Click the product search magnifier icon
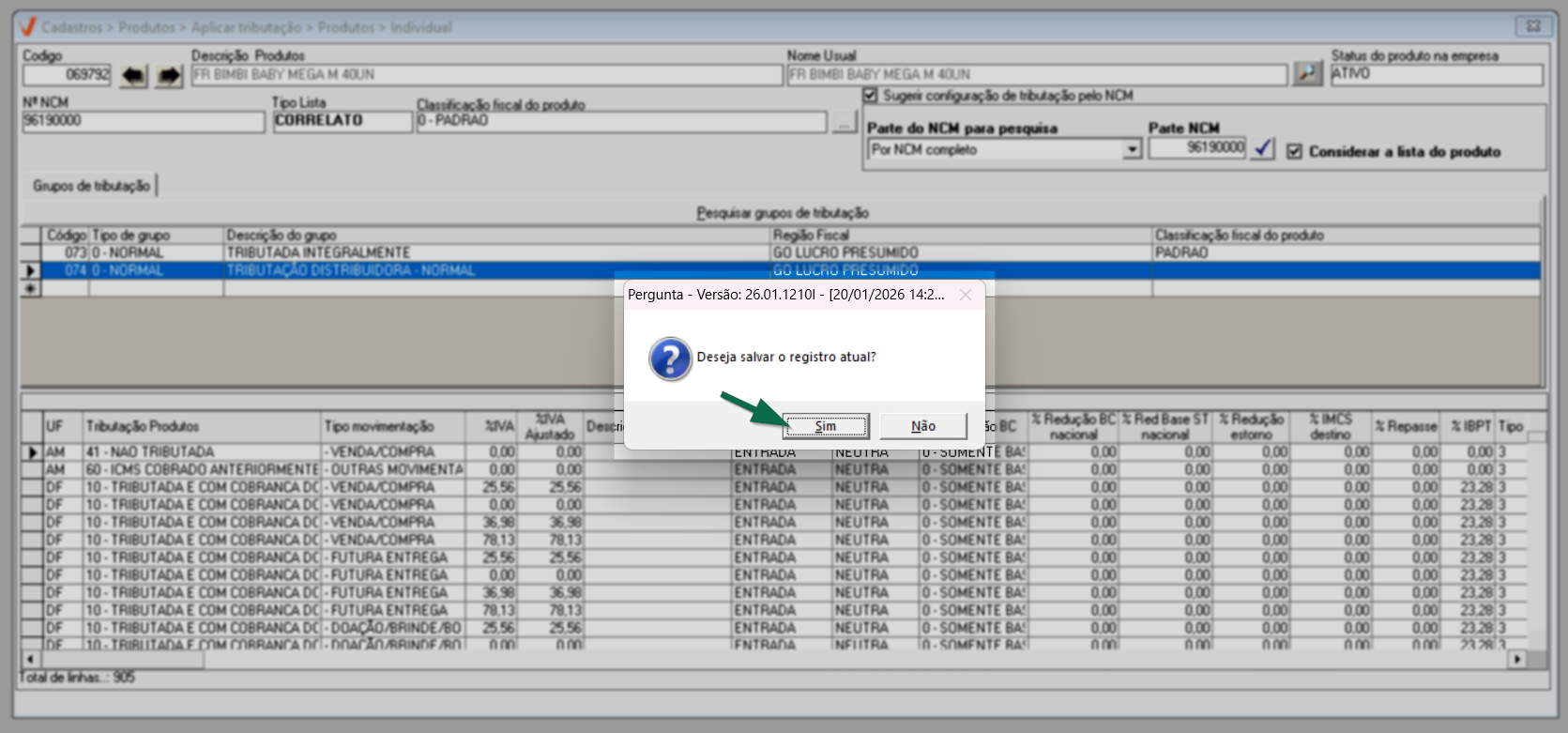 (1307, 73)
